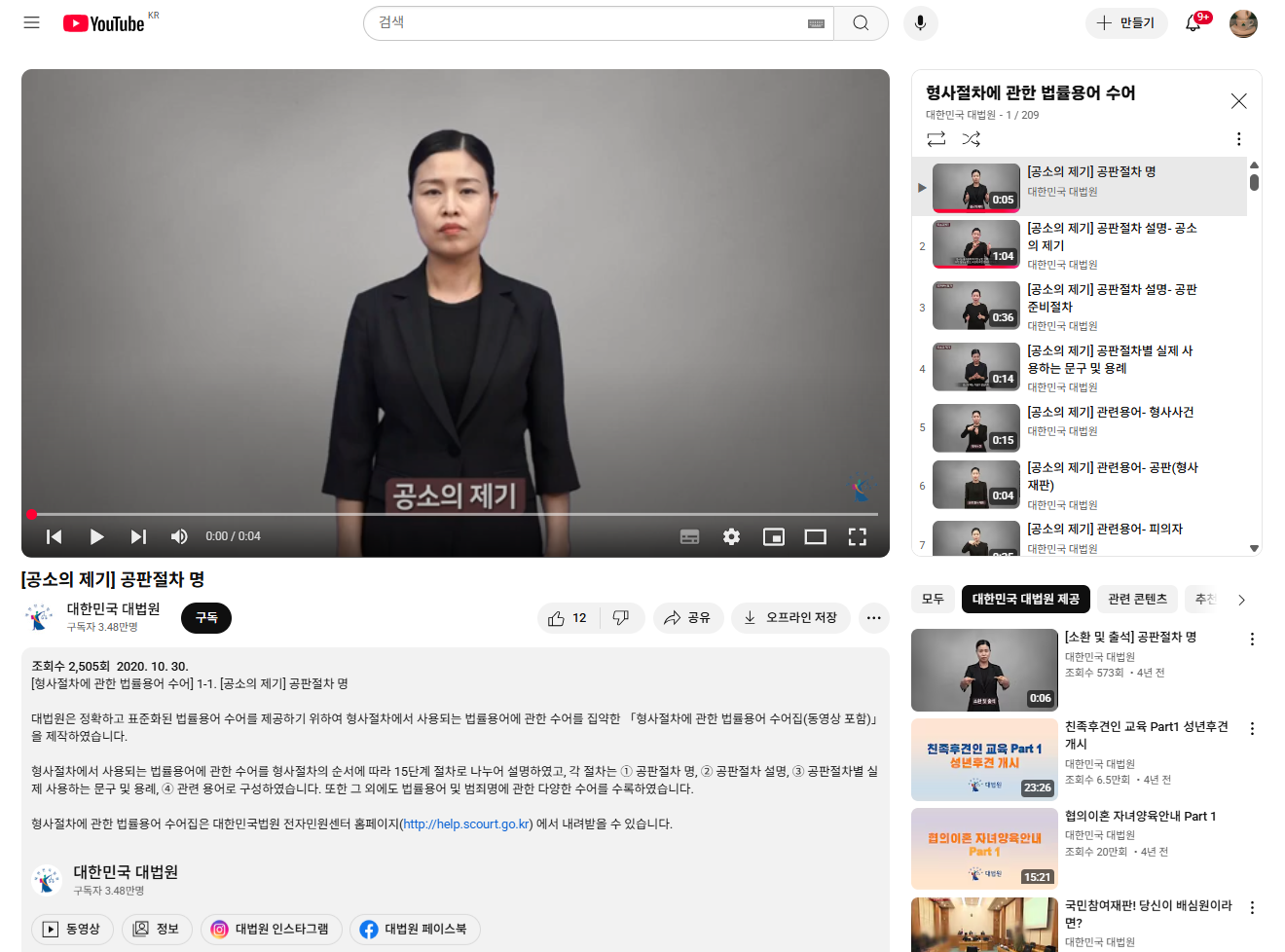Enter fullscreen mode in the player
The image size is (1285, 952).
click(857, 536)
